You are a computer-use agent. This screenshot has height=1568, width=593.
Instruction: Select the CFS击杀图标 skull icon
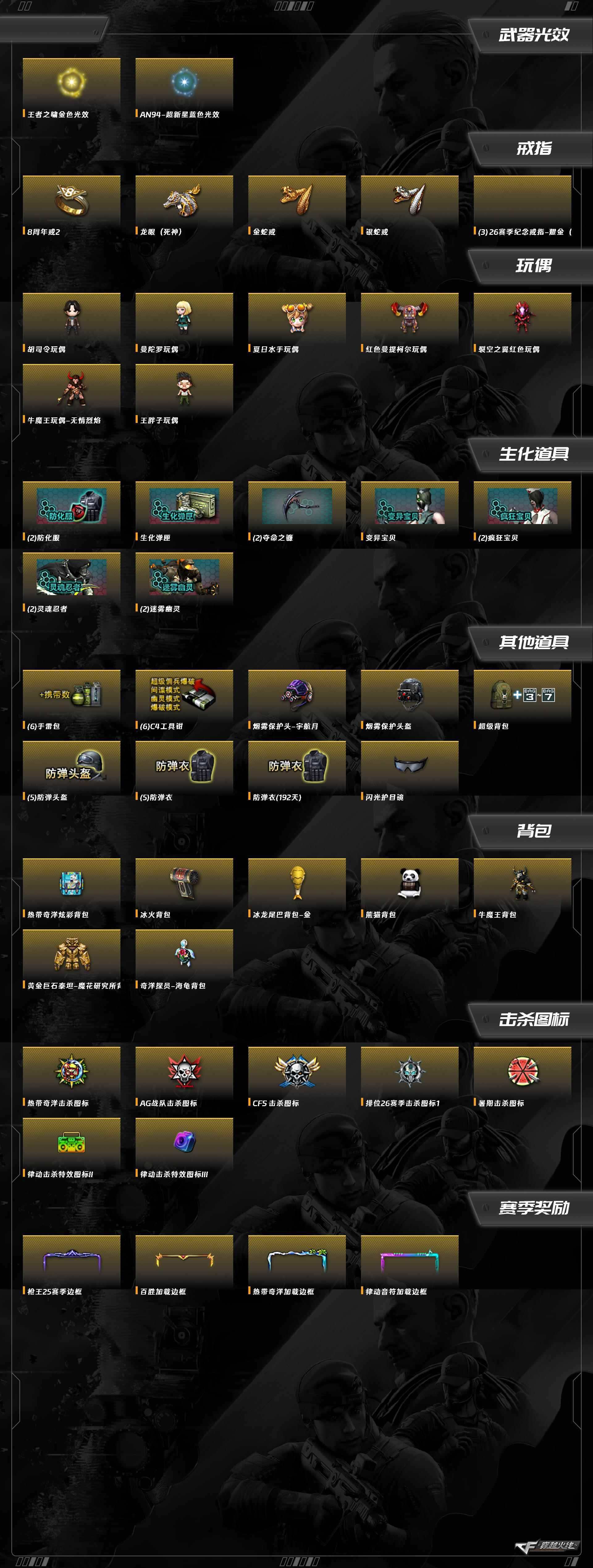click(x=297, y=1071)
